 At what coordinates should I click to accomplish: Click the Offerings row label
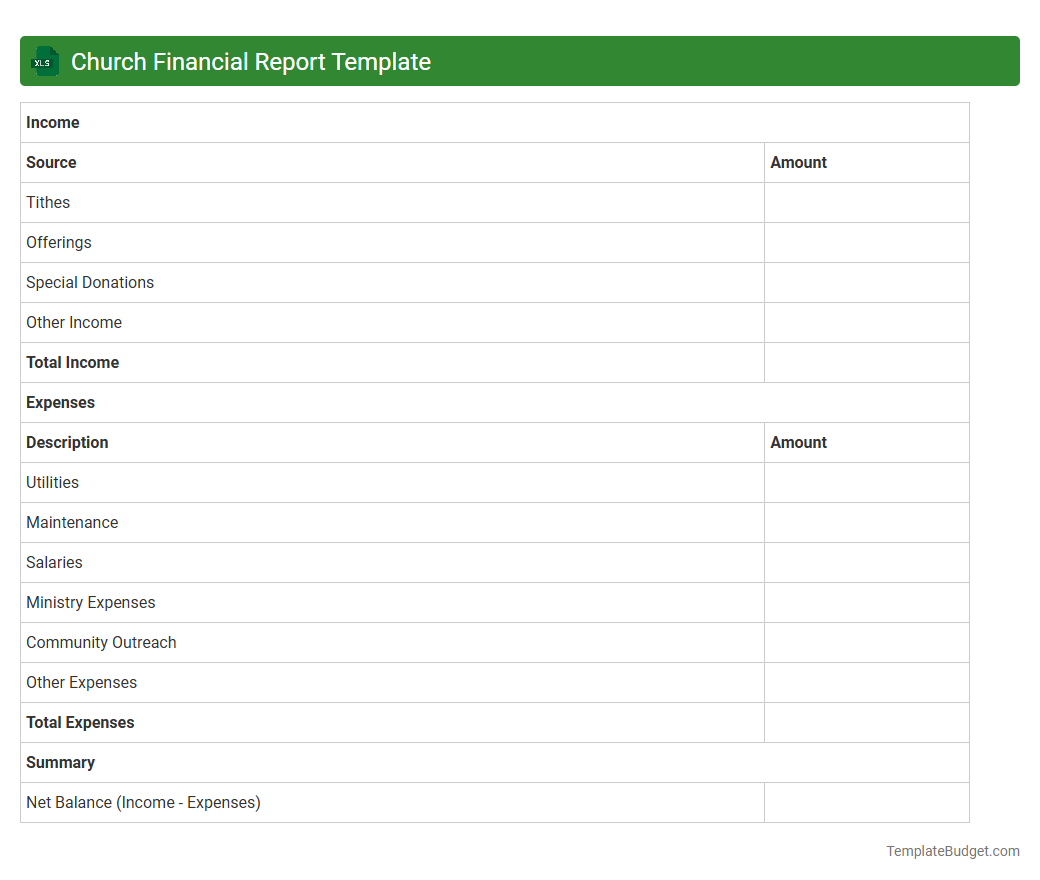point(58,242)
